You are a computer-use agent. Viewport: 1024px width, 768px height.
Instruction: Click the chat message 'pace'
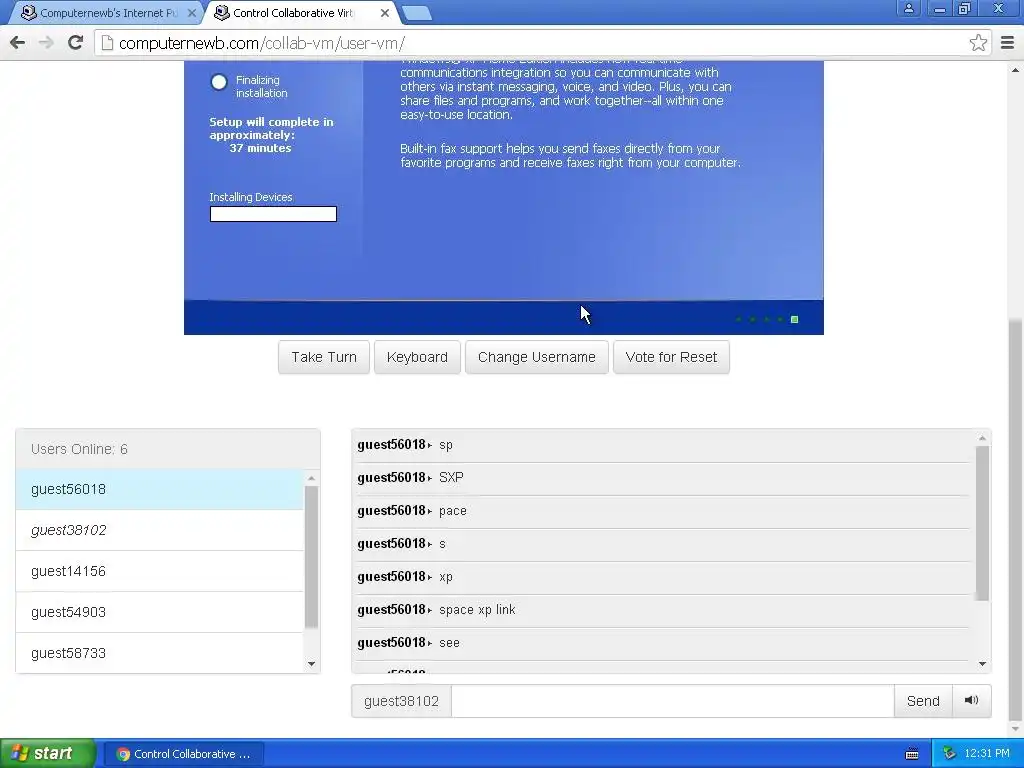coord(453,511)
